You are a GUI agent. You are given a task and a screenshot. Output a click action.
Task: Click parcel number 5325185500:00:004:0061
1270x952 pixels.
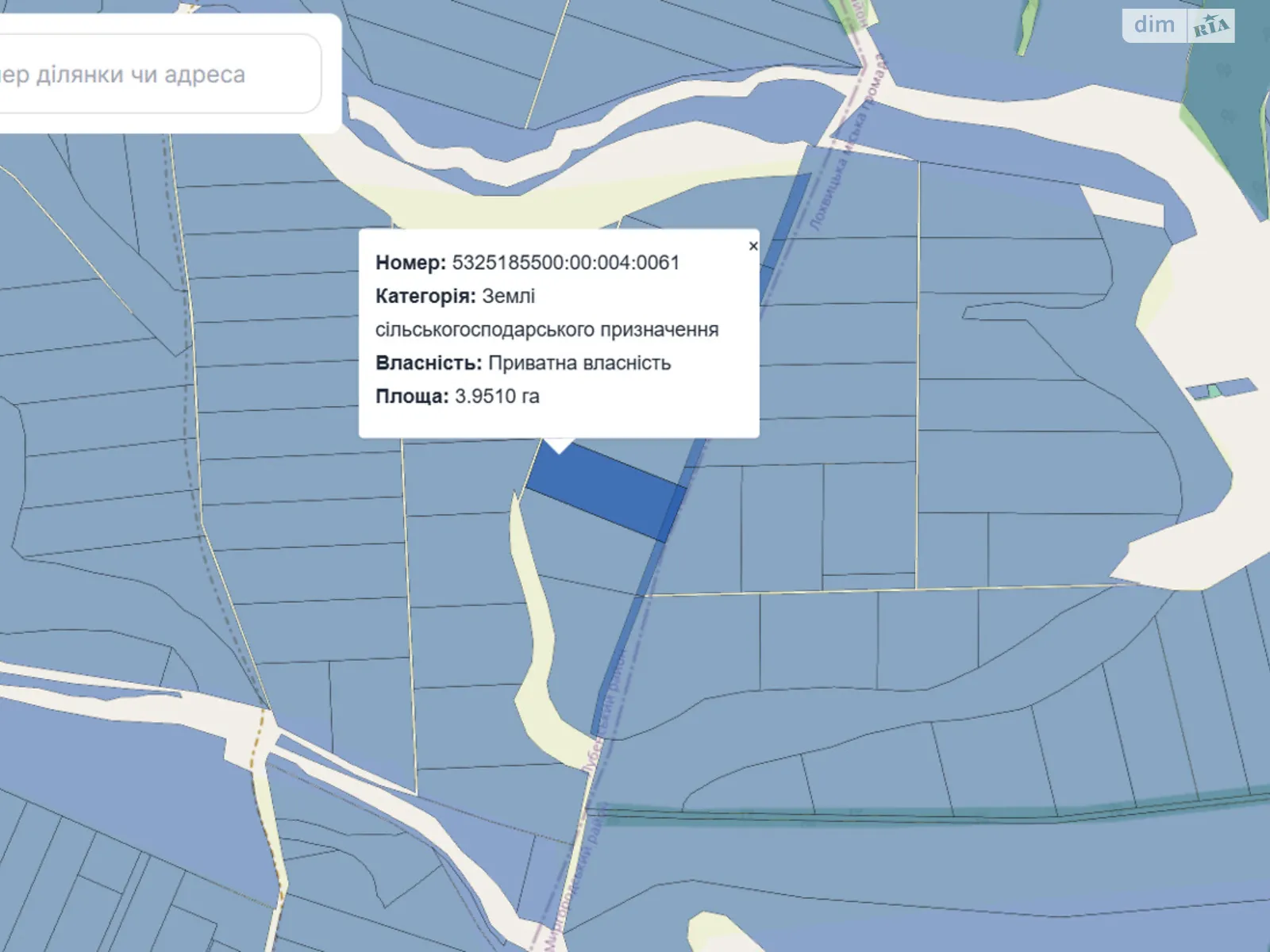(x=565, y=263)
